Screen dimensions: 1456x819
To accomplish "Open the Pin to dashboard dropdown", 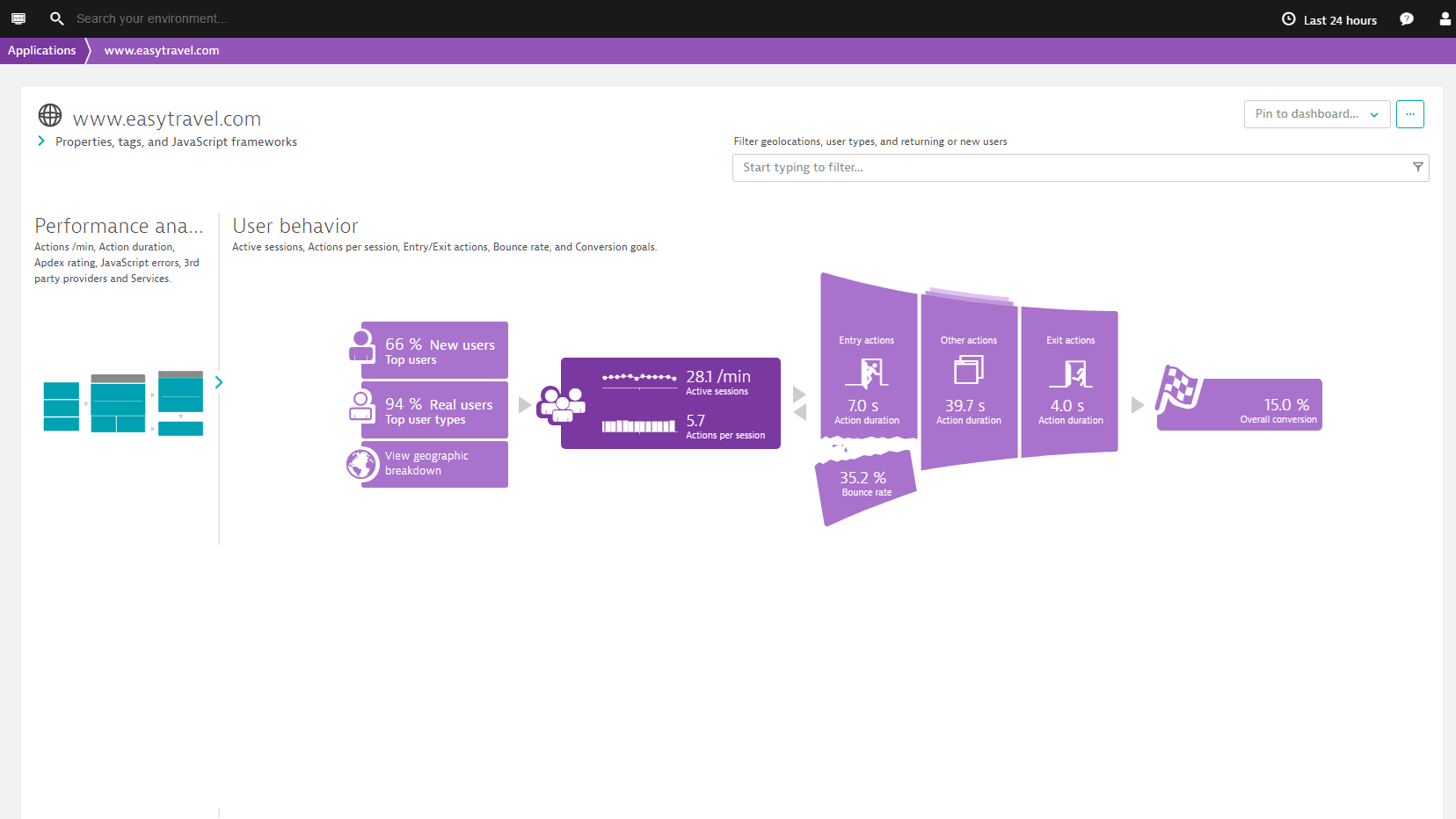I will [x=1317, y=114].
